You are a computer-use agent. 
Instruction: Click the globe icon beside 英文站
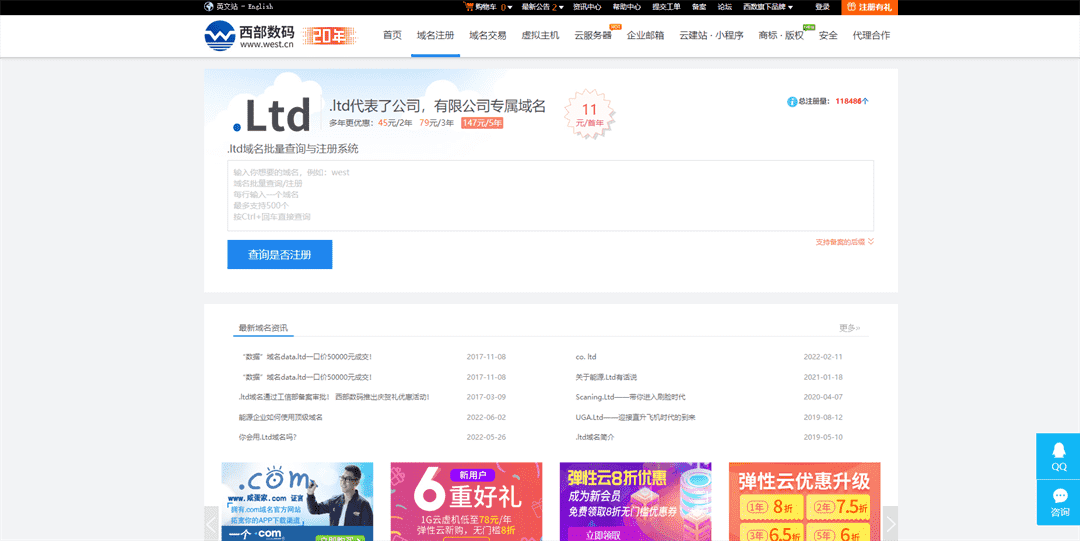click(x=209, y=7)
